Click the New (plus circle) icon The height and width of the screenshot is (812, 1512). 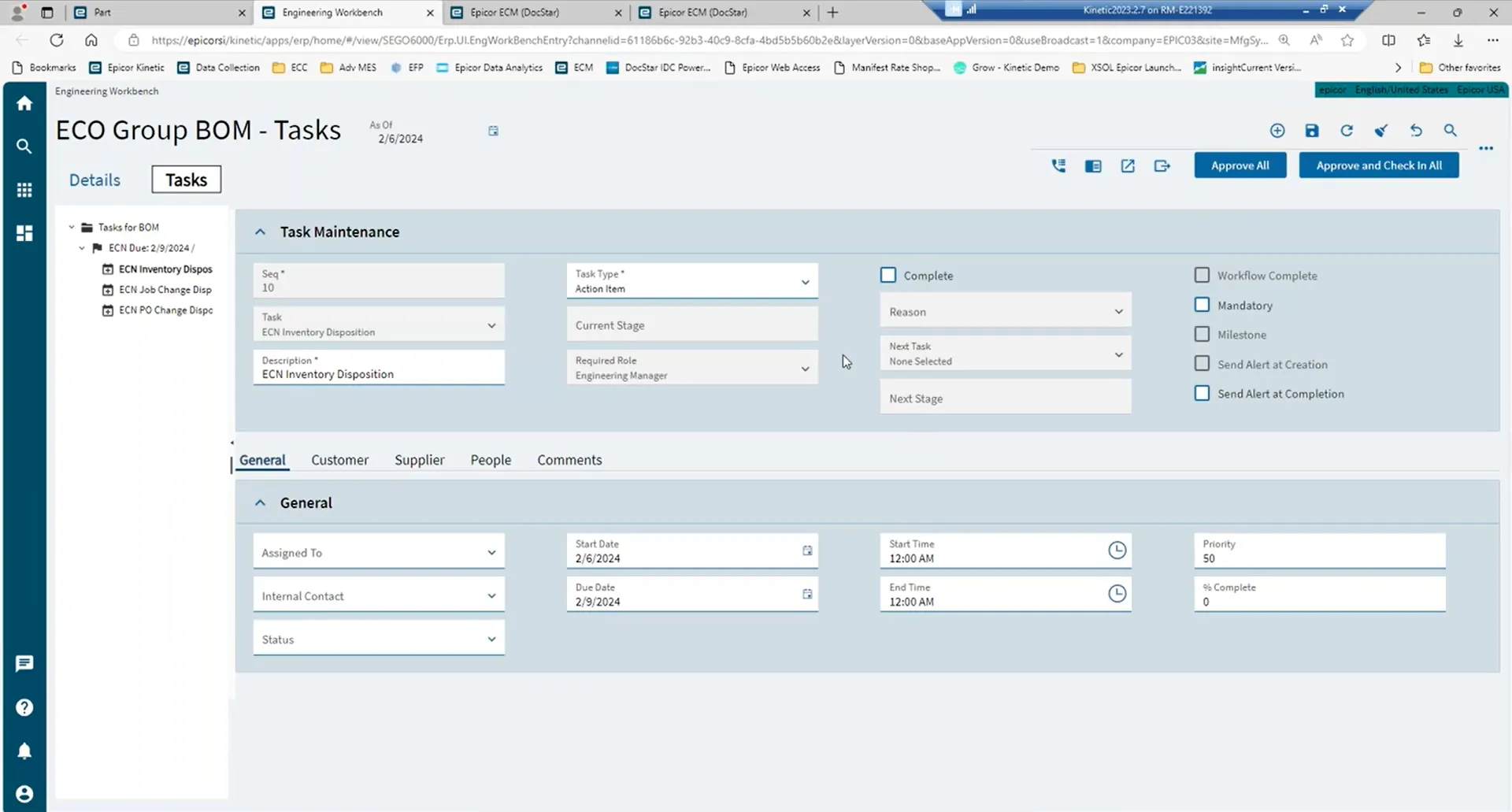click(1277, 131)
